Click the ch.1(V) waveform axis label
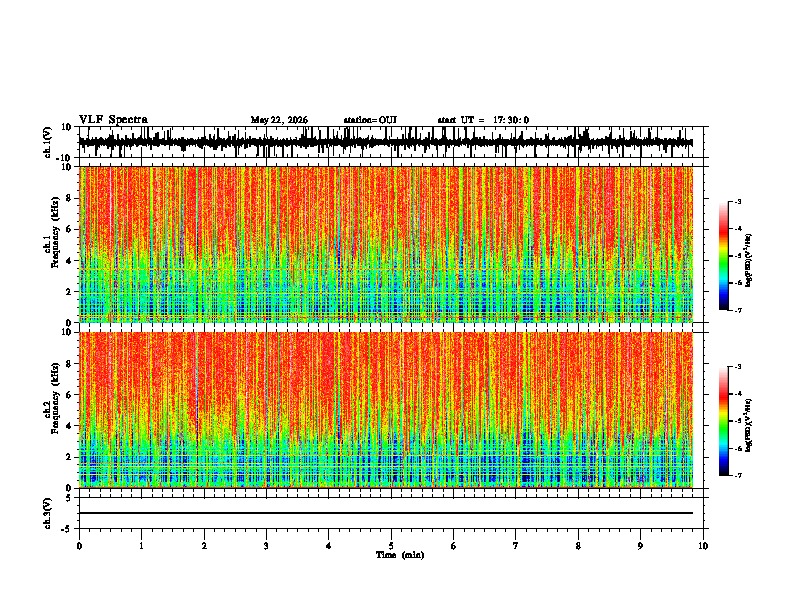Image resolution: width=792 pixels, height=612 pixels. (x=48, y=142)
